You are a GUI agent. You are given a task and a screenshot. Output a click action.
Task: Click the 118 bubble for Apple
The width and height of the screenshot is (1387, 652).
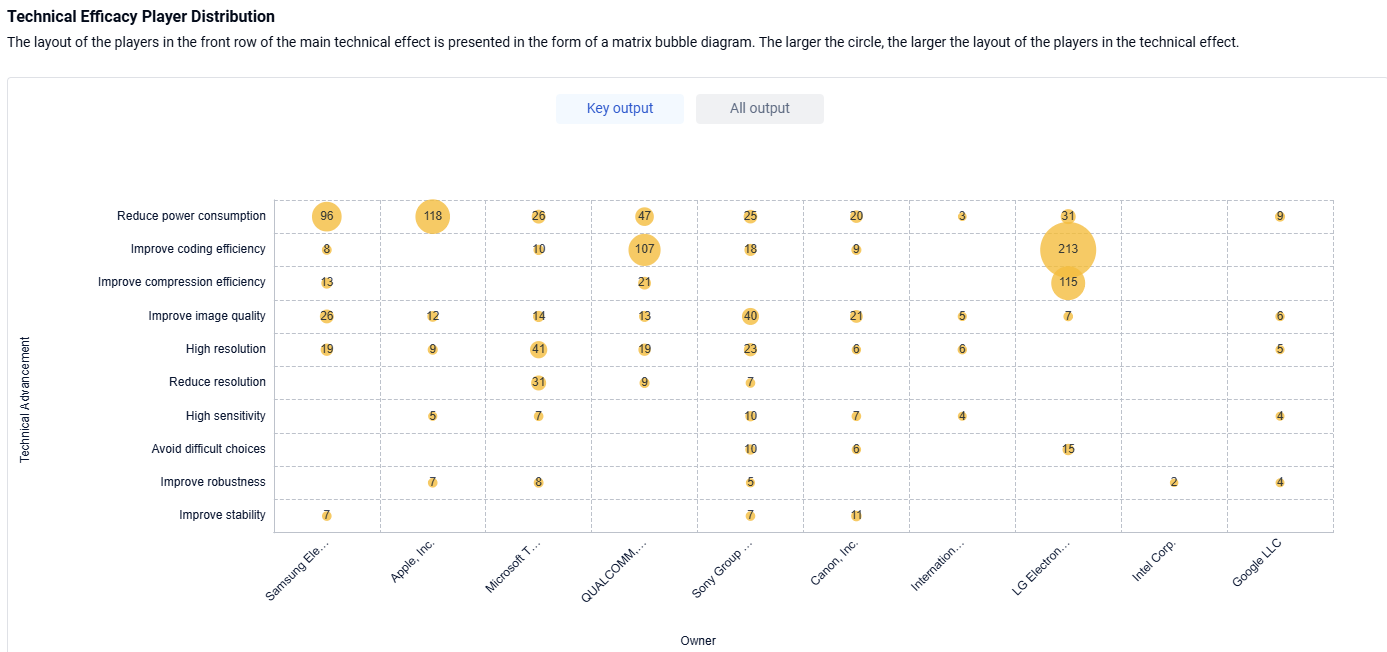point(433,216)
